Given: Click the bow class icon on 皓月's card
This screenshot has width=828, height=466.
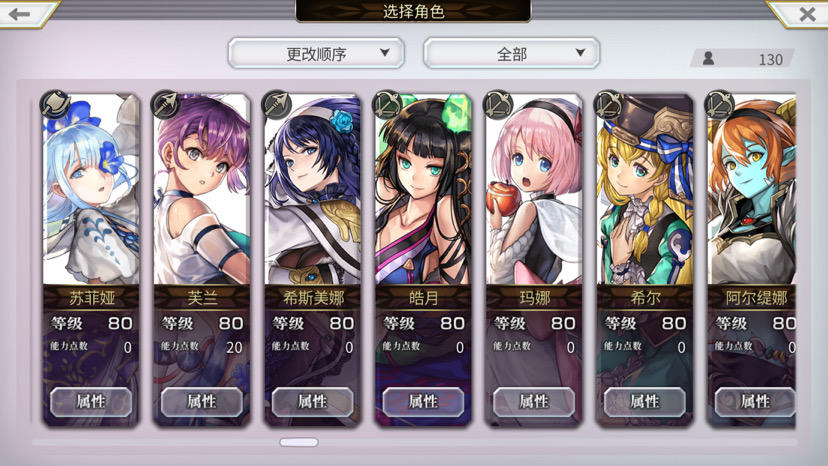Looking at the screenshot, I should click(388, 105).
